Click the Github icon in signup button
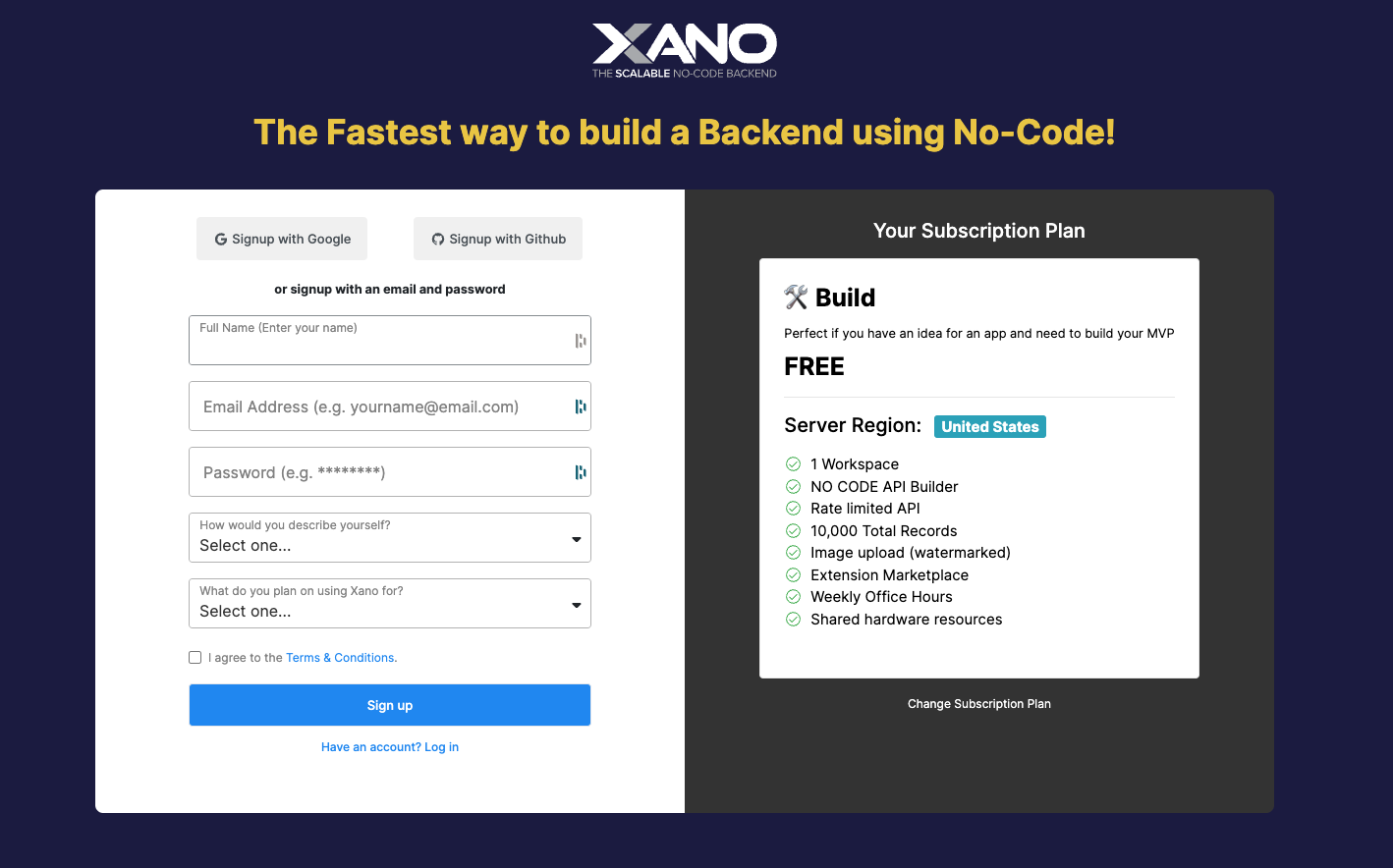 (438, 240)
